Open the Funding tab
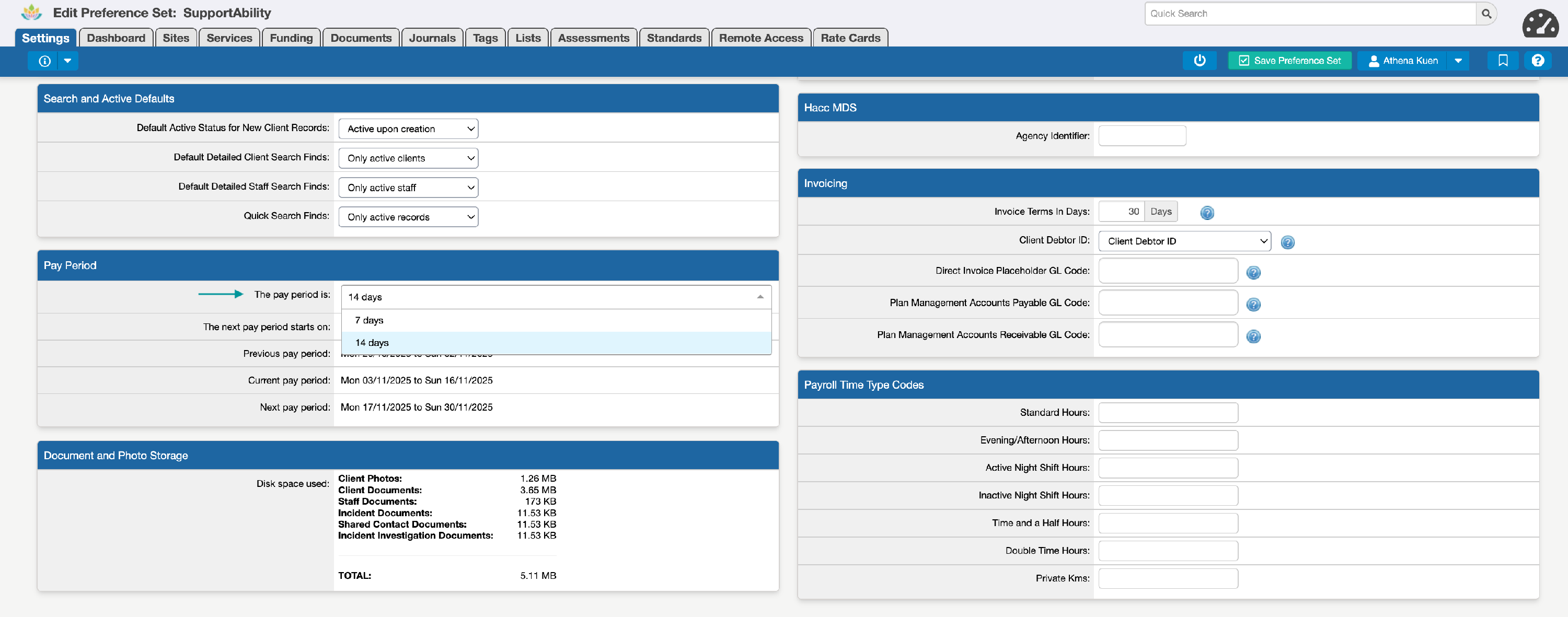The height and width of the screenshot is (617, 1568). tap(291, 38)
